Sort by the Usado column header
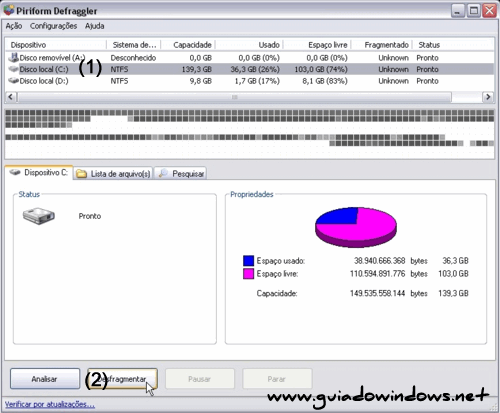Screen dimensions: 500x413 point(249,45)
